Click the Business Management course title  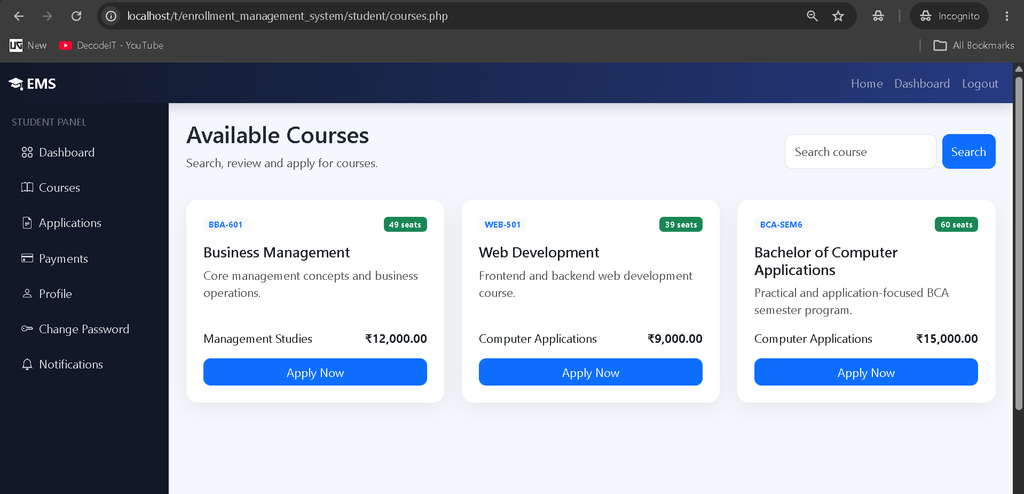click(x=276, y=252)
